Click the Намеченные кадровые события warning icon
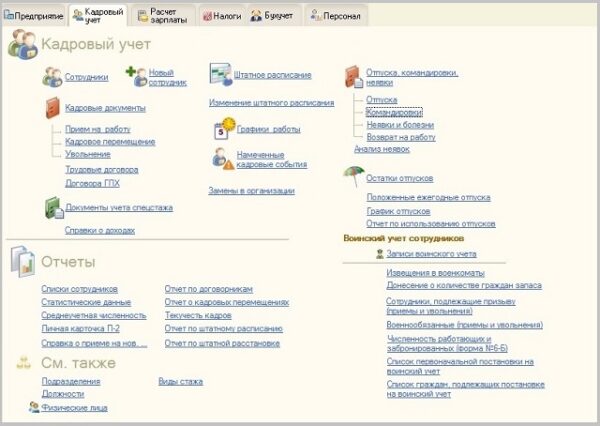The image size is (600, 426). pyautogui.click(x=223, y=159)
